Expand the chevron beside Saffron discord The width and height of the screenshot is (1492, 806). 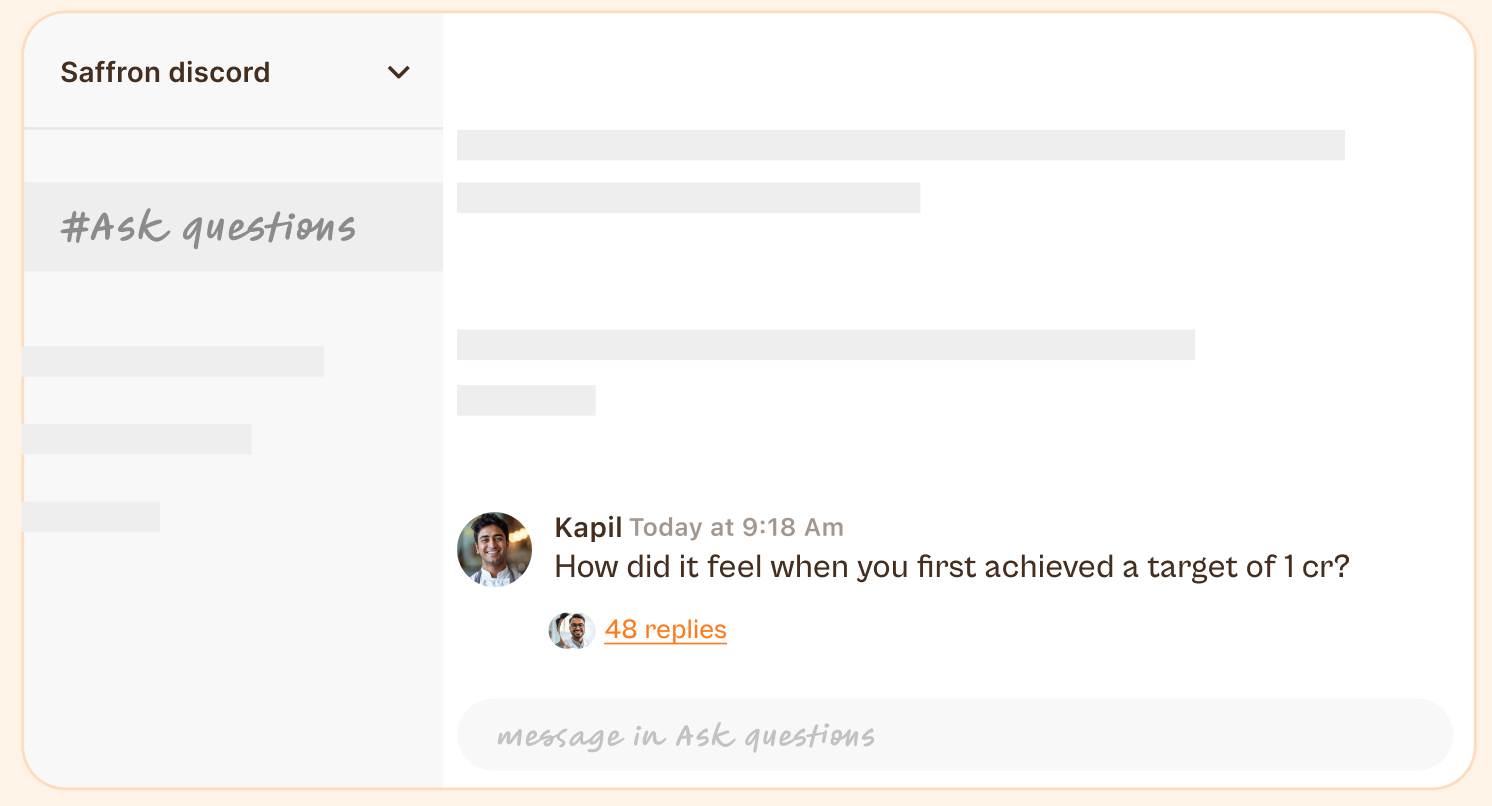(399, 72)
